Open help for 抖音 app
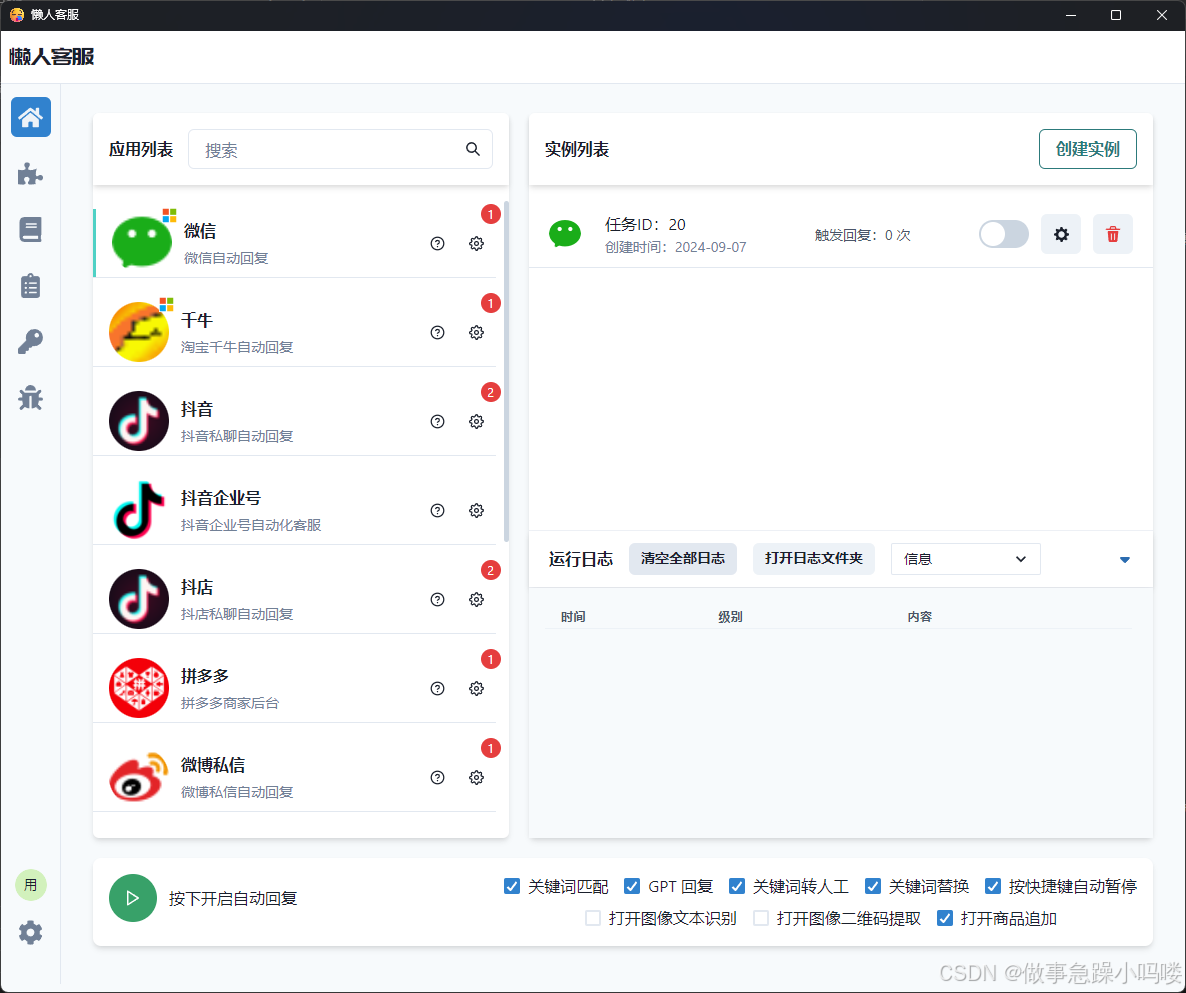Image resolution: width=1186 pixels, height=993 pixels. pyautogui.click(x=437, y=421)
